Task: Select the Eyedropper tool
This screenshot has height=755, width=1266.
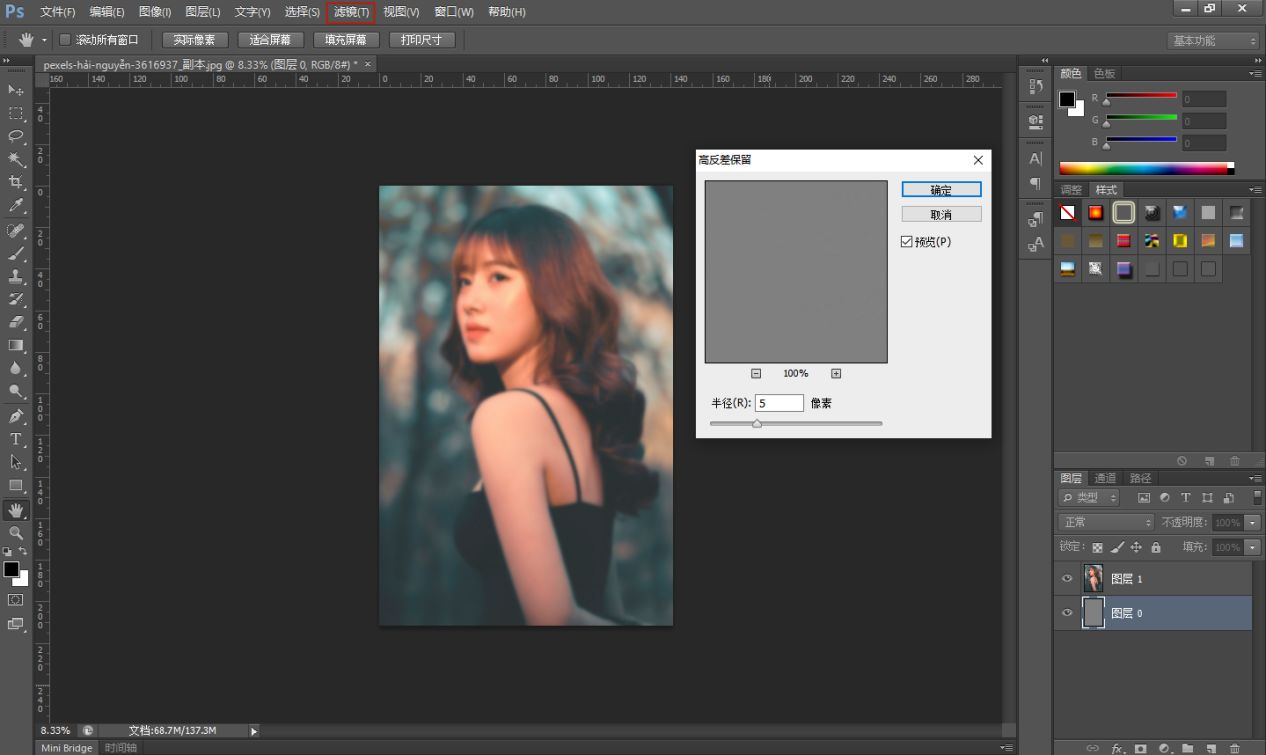Action: [16, 205]
